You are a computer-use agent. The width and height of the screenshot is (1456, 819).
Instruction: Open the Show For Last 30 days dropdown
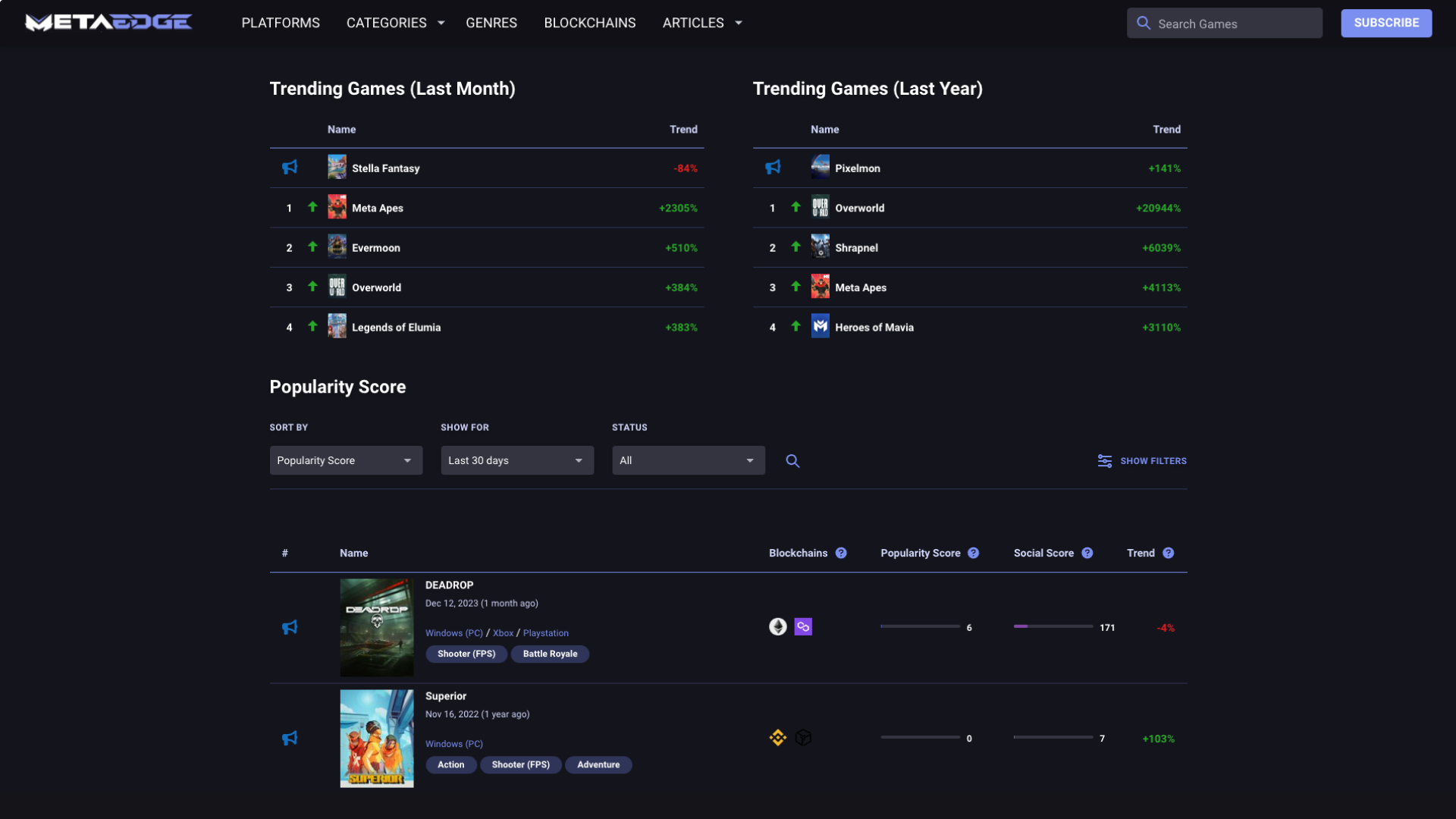point(517,460)
